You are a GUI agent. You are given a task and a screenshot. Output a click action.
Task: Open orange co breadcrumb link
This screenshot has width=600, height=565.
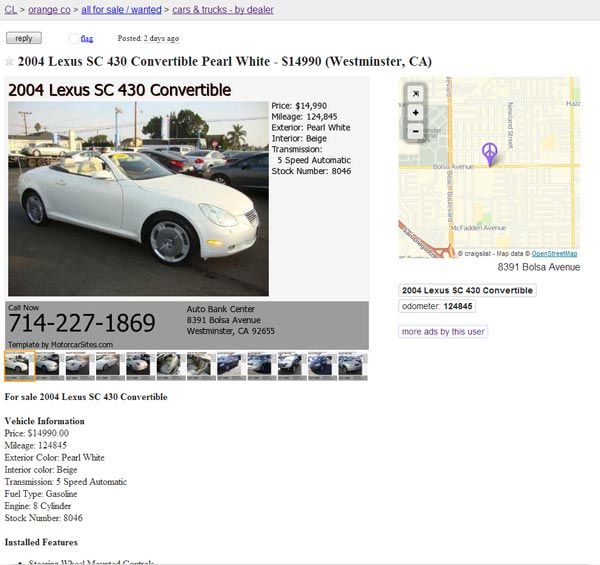coord(49,10)
